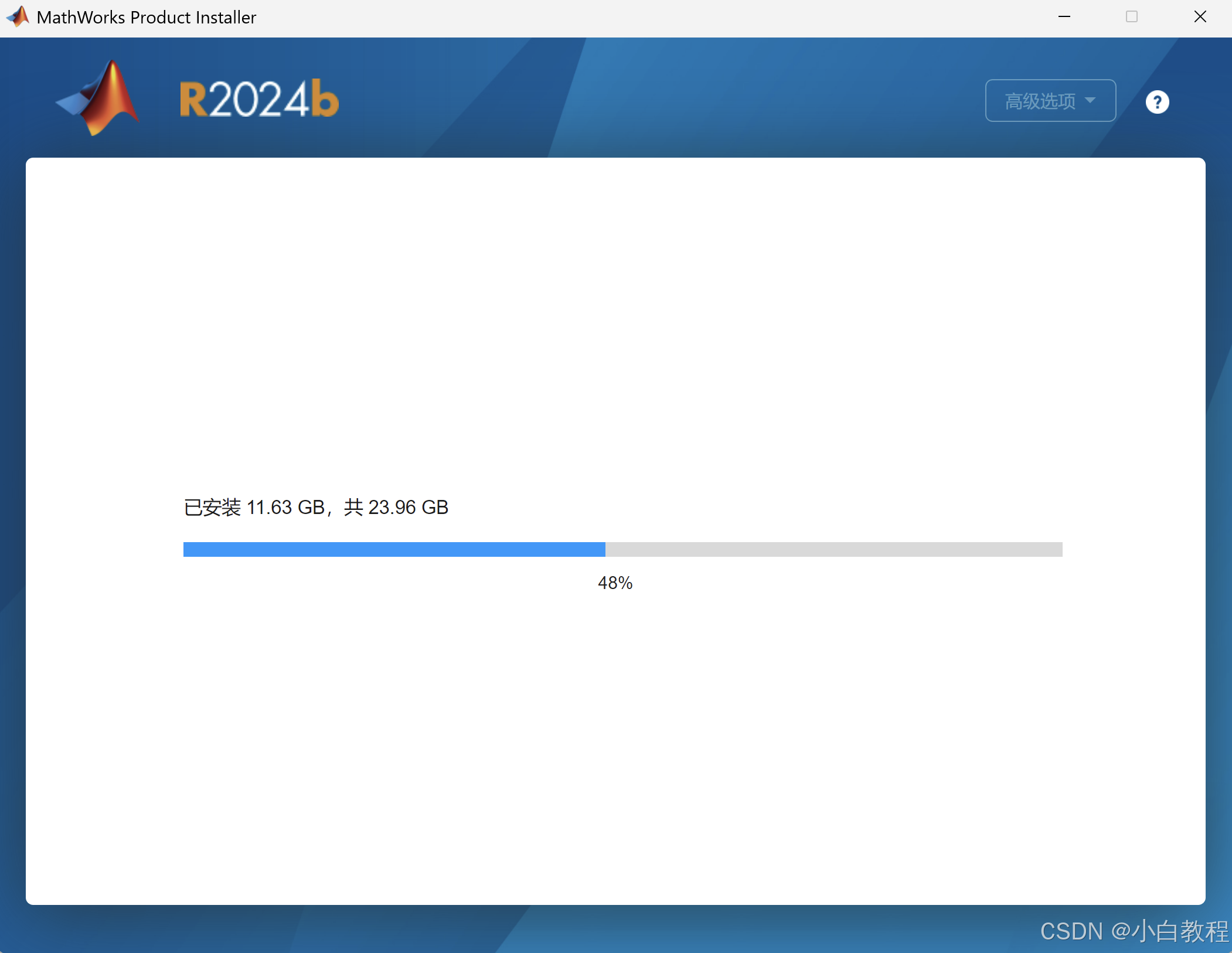
Task: Click the arrow on the 高级选项 button
Action: 1090,100
